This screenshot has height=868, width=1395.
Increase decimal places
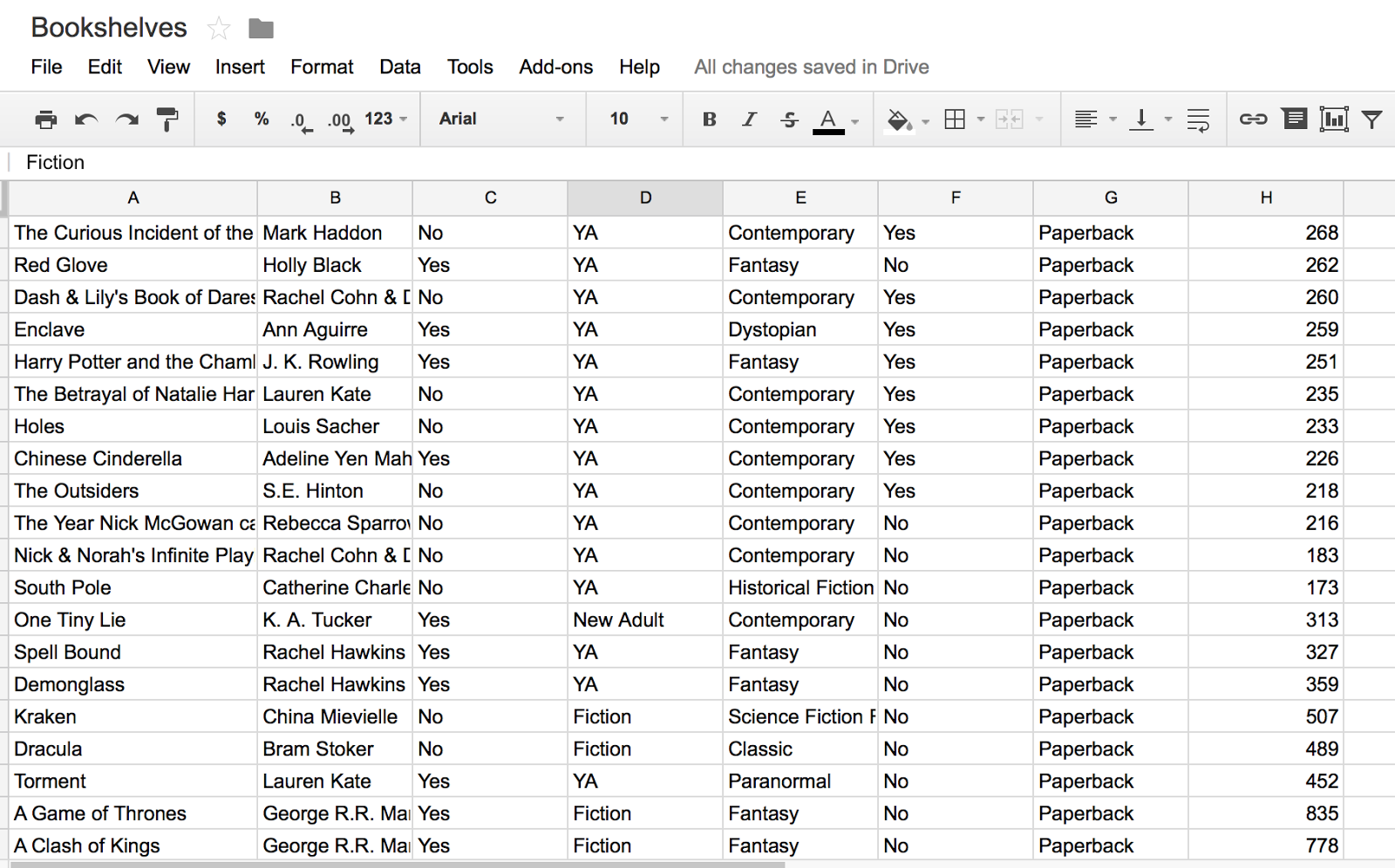(x=341, y=120)
